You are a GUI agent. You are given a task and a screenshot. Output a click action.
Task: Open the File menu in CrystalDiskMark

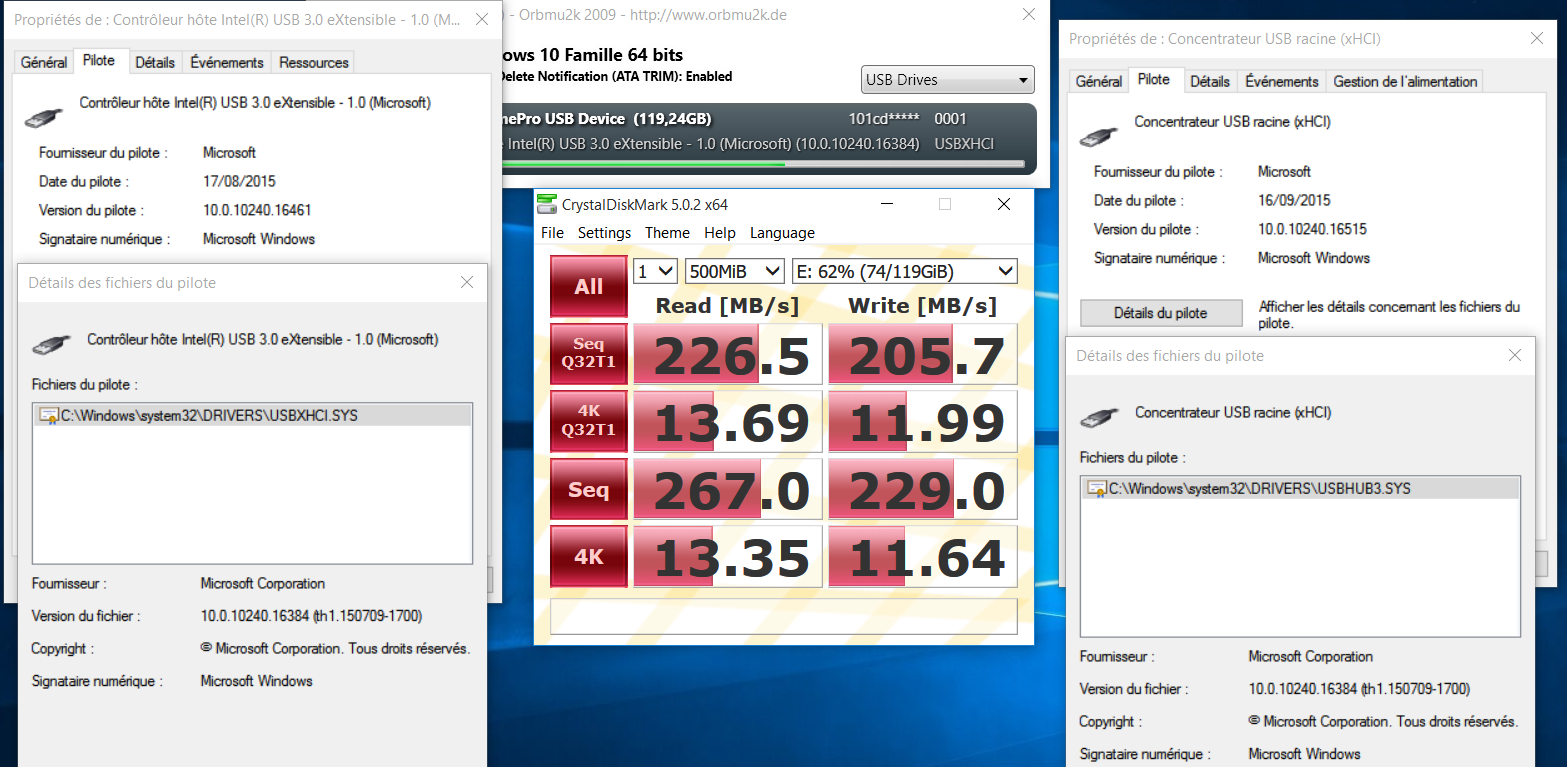point(552,232)
